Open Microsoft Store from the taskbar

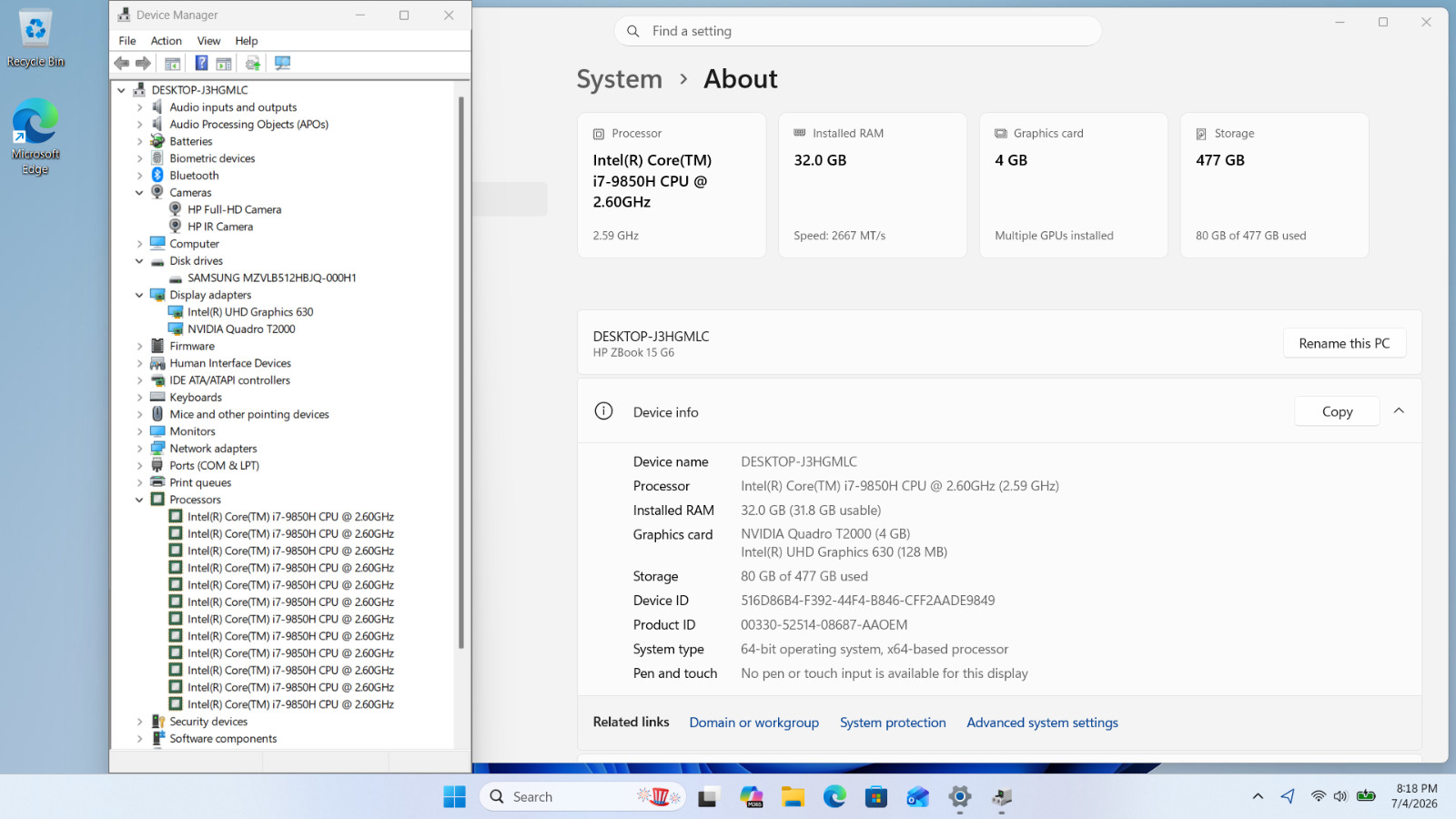(x=876, y=797)
